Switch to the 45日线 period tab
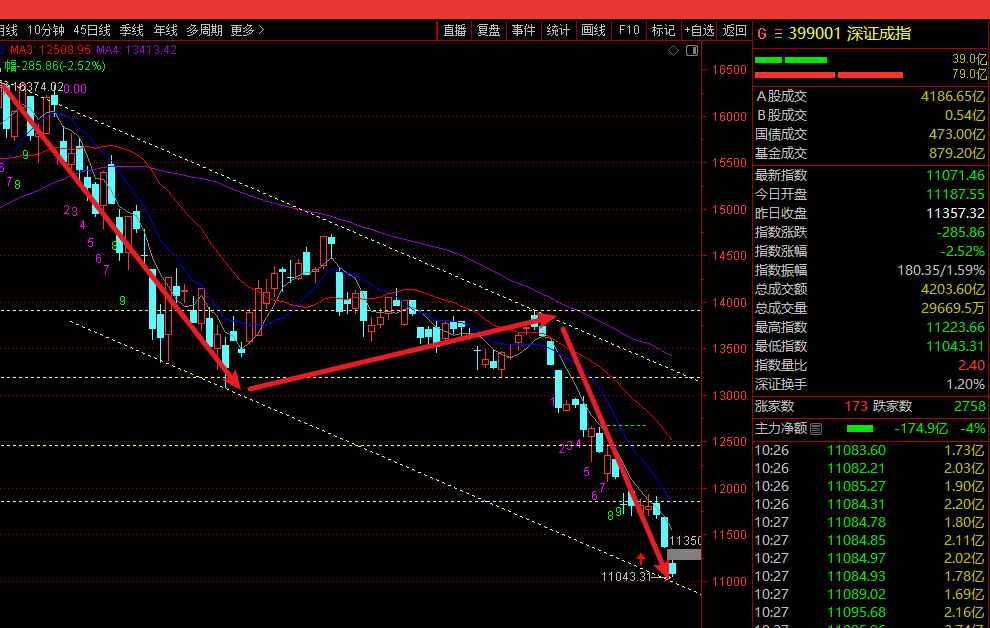 (92, 30)
